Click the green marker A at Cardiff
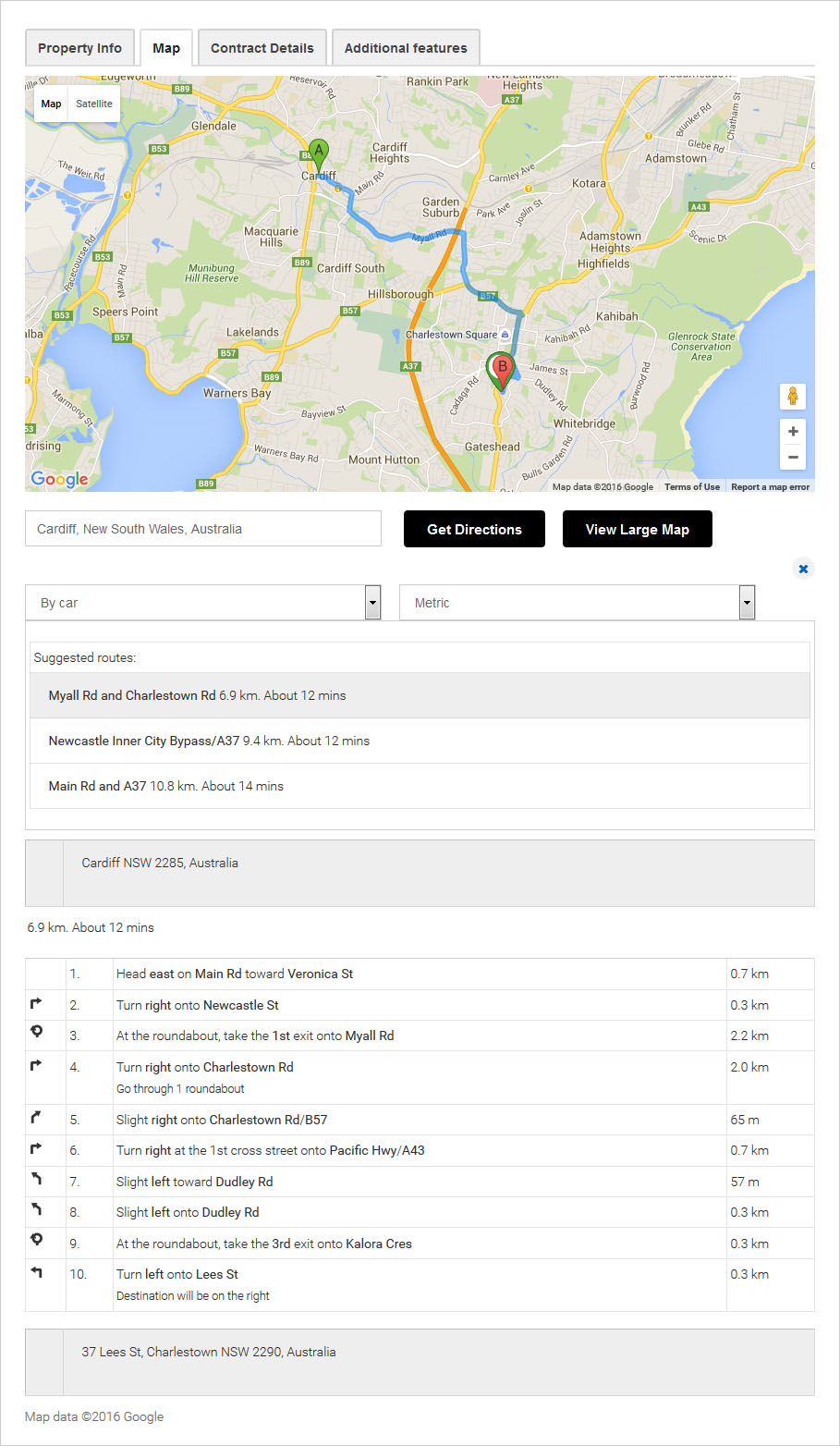This screenshot has width=840, height=1446. (318, 155)
